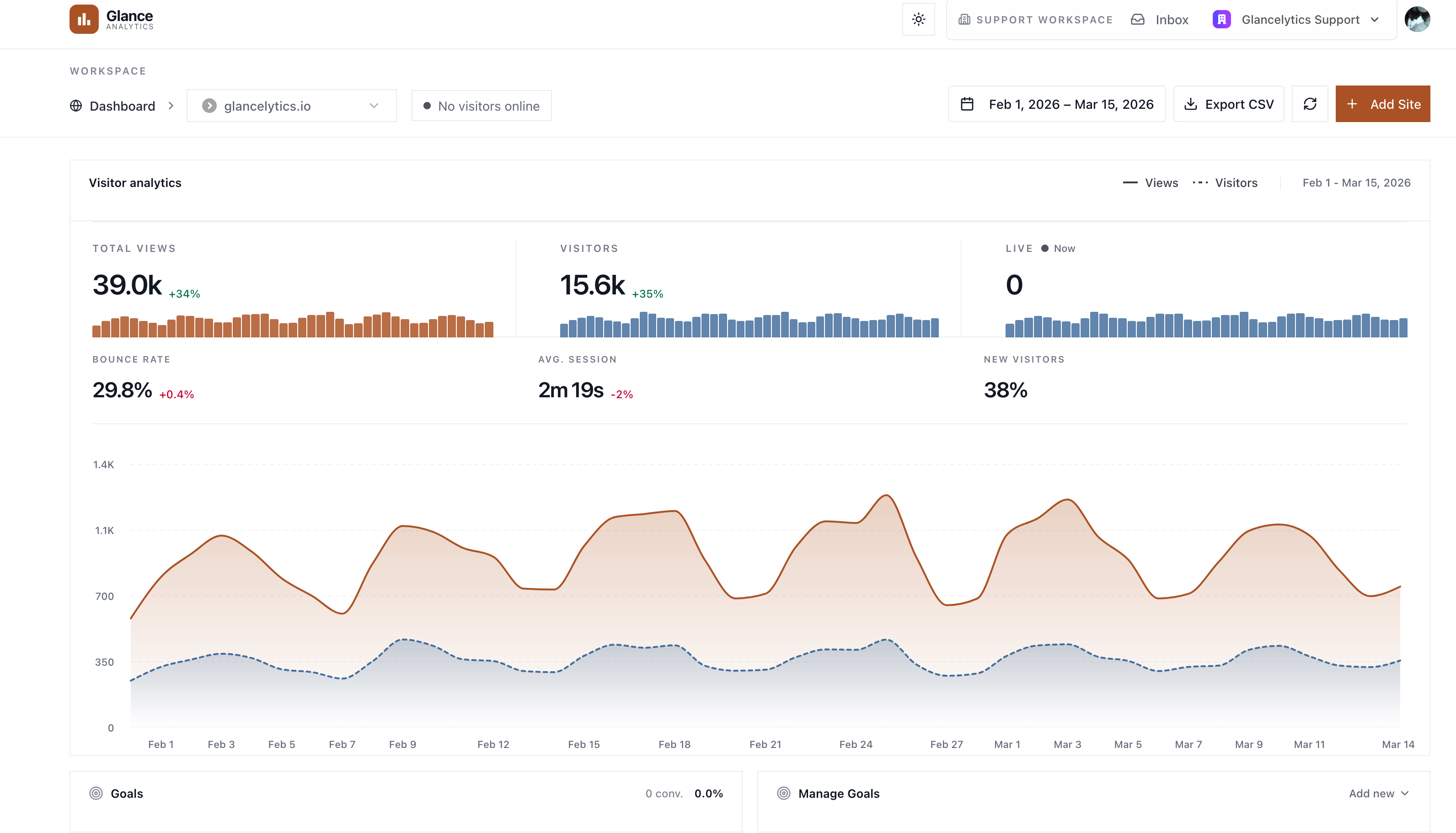Click the Add Site button
The image size is (1456, 833).
tap(1382, 104)
